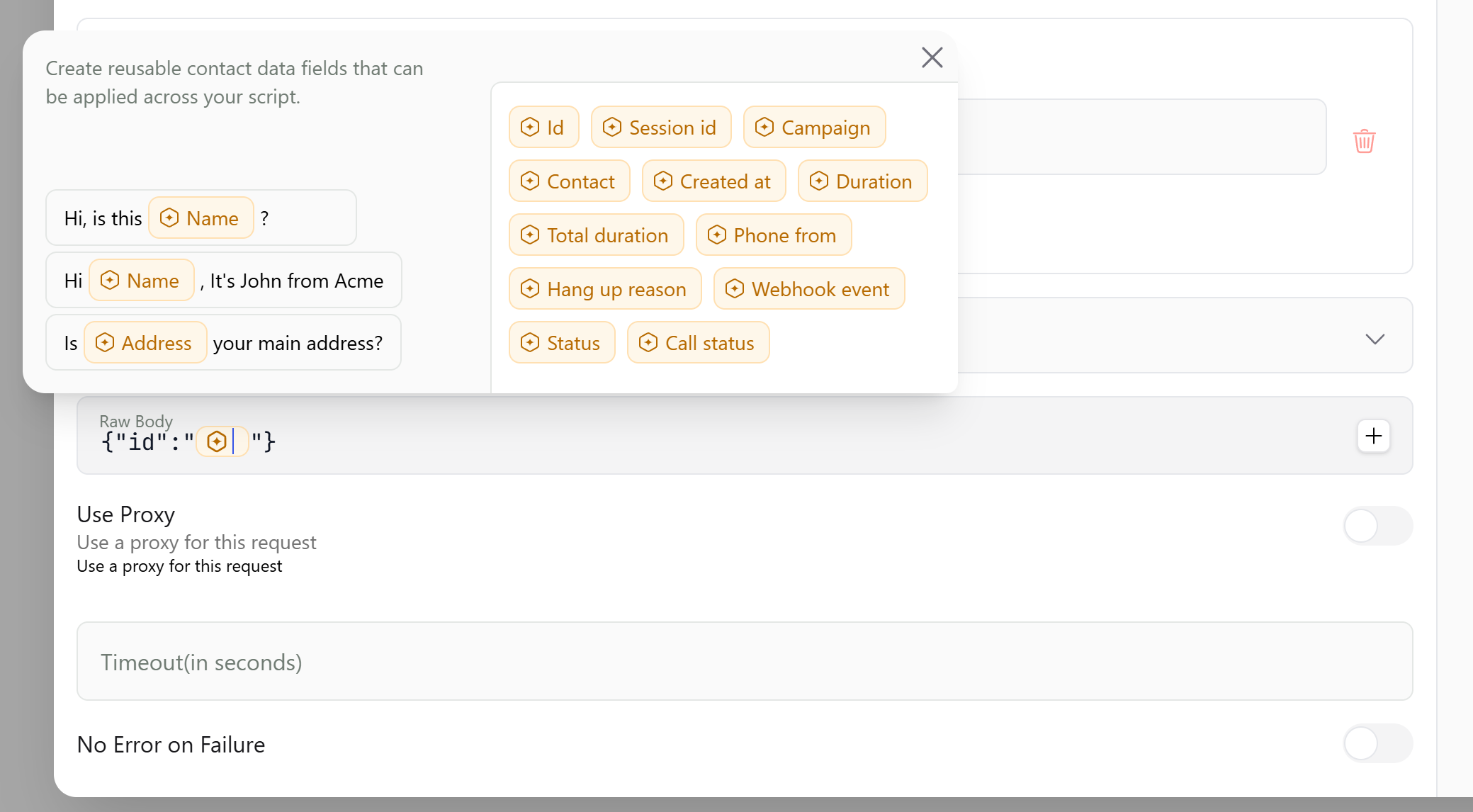Screen dimensions: 1473x812
Task: Click the hexagon icon on the first Name chip
Action: pos(169,218)
